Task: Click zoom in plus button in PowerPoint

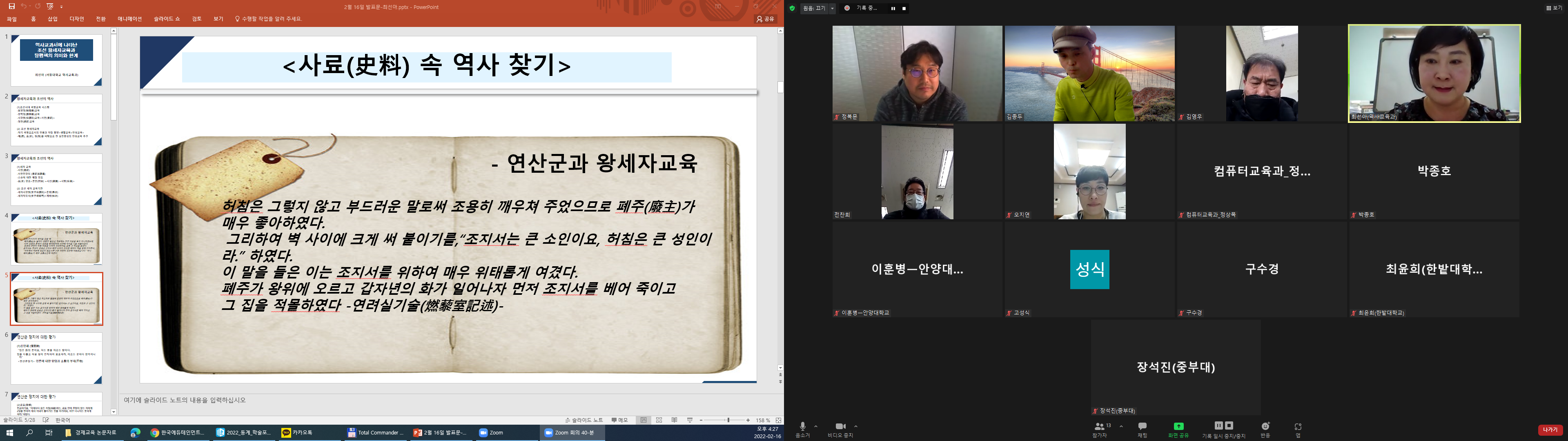Action: pos(748,420)
